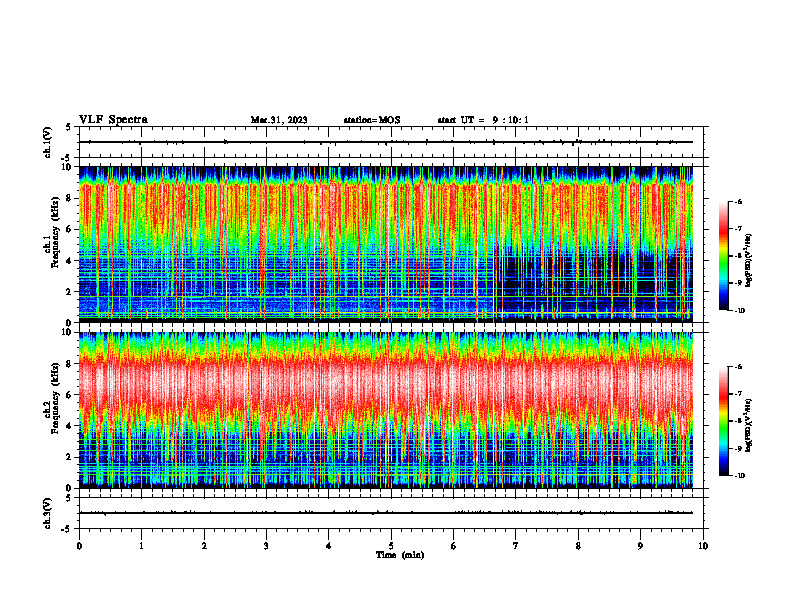Click the -10 label on ch.2 color scale

click(x=740, y=476)
